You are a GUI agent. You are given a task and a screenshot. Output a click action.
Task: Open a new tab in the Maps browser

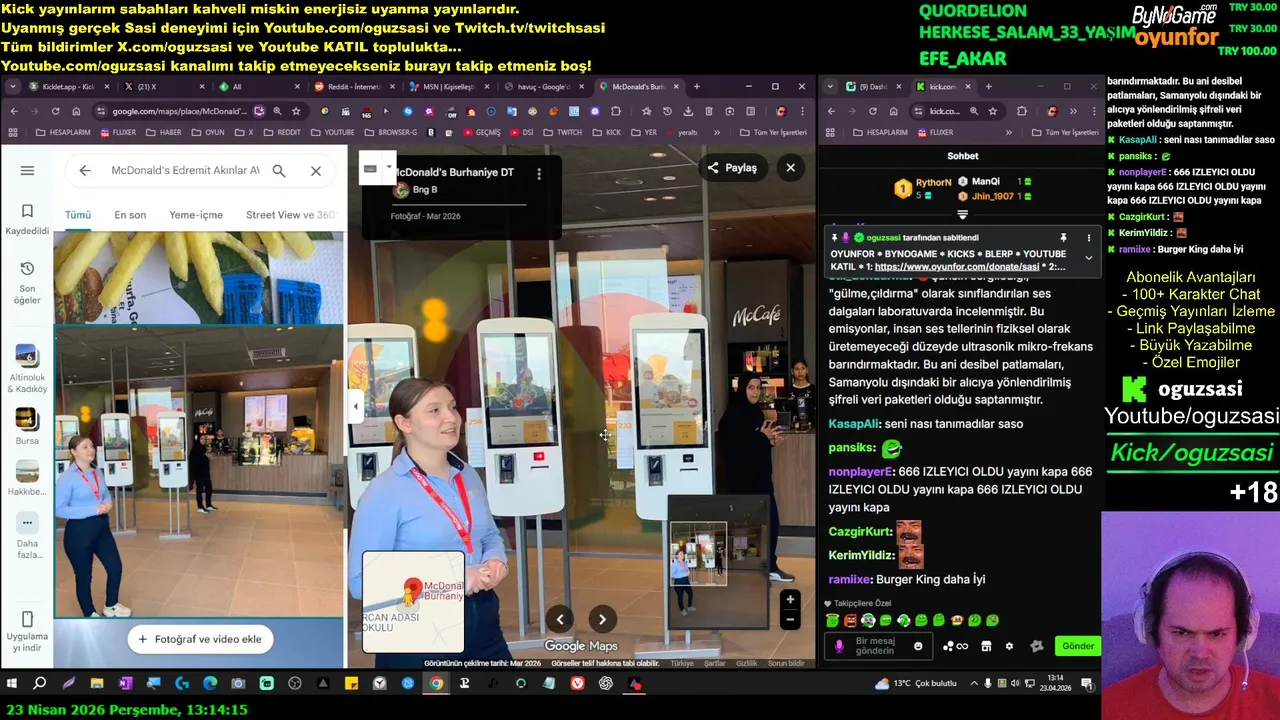coord(697,87)
